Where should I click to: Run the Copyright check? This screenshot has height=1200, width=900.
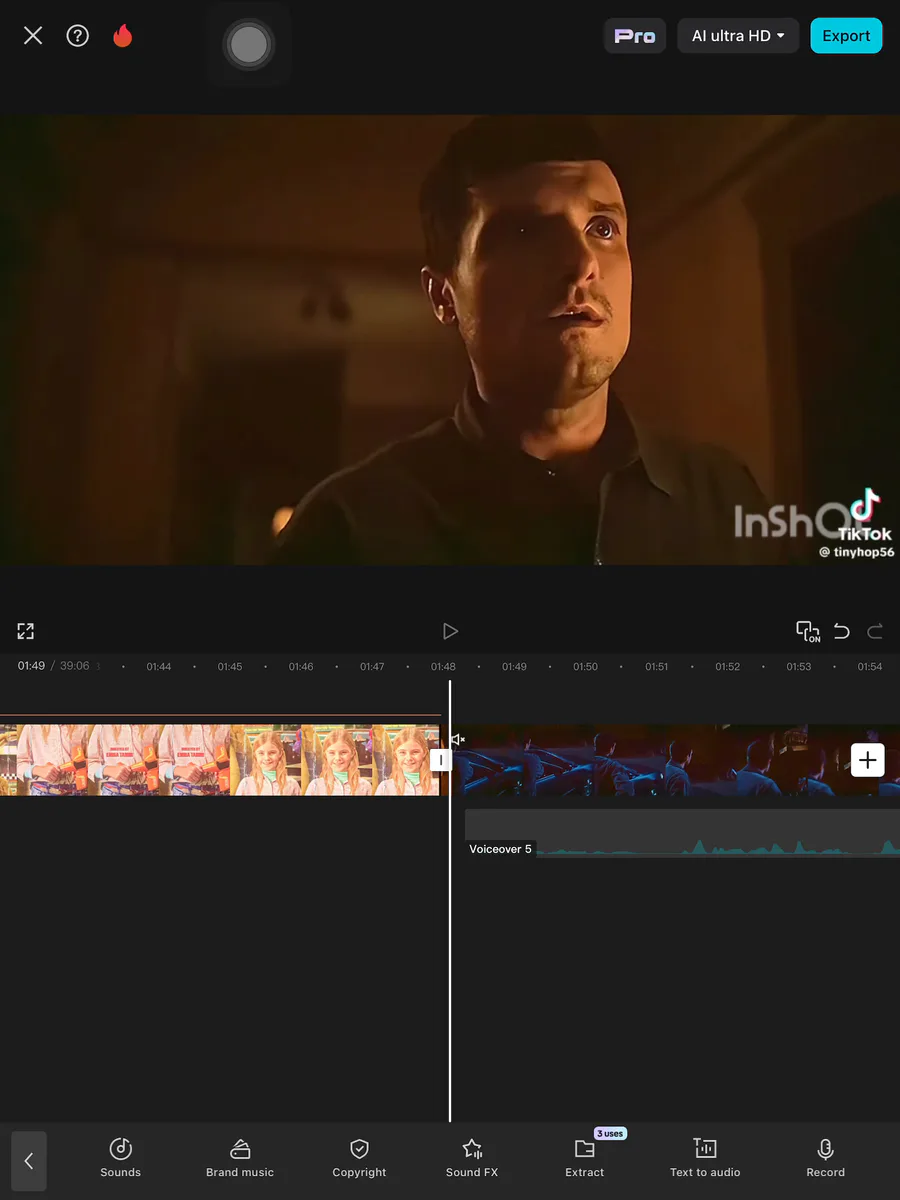359,1159
